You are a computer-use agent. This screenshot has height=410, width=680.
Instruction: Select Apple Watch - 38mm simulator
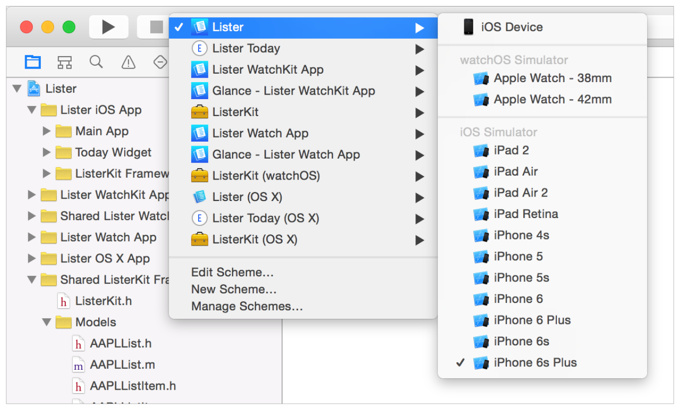pos(543,79)
